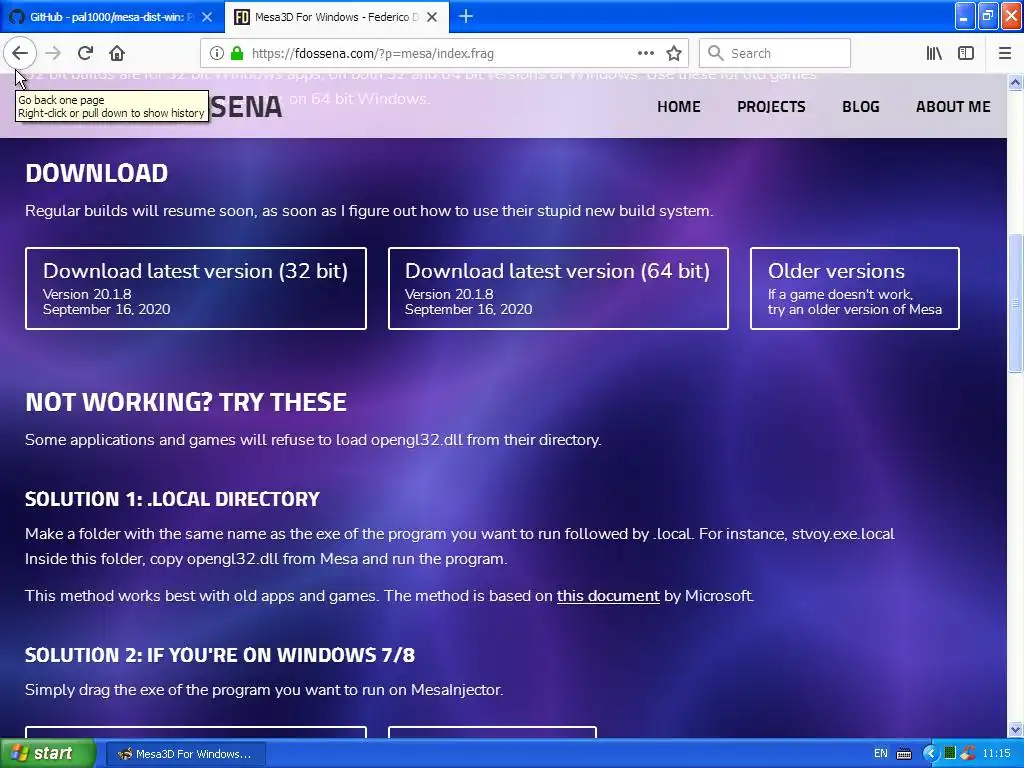
Task: Click the security shield tray icon
Action: coord(968,753)
